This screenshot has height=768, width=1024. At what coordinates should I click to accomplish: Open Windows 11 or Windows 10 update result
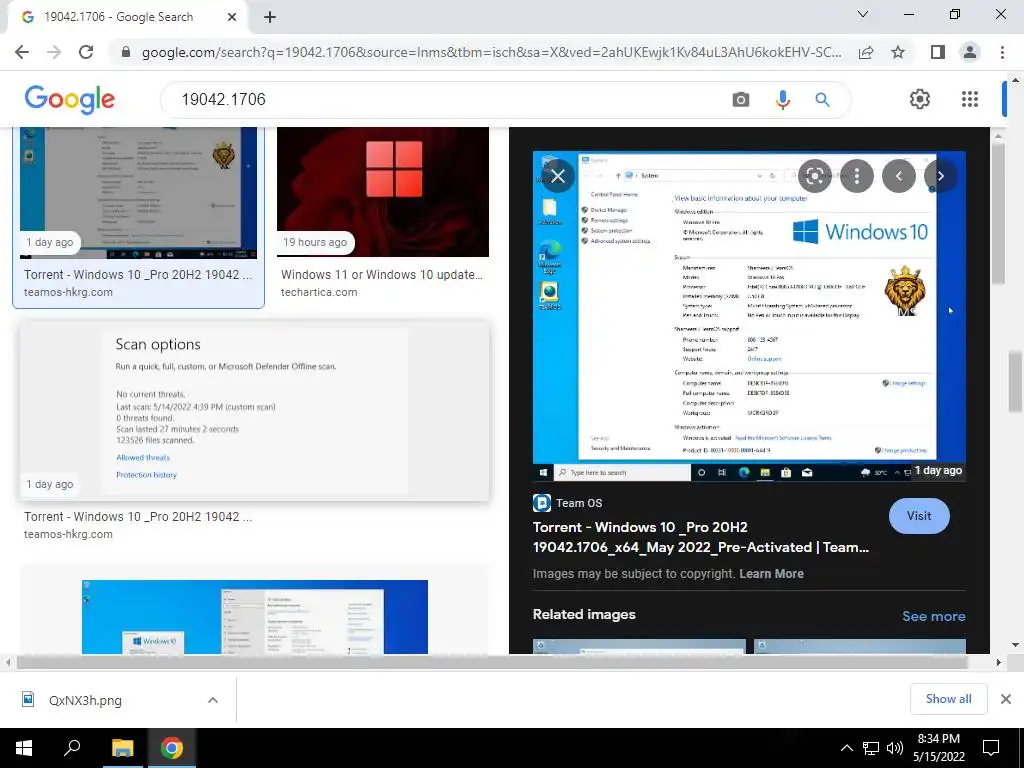pos(381,274)
